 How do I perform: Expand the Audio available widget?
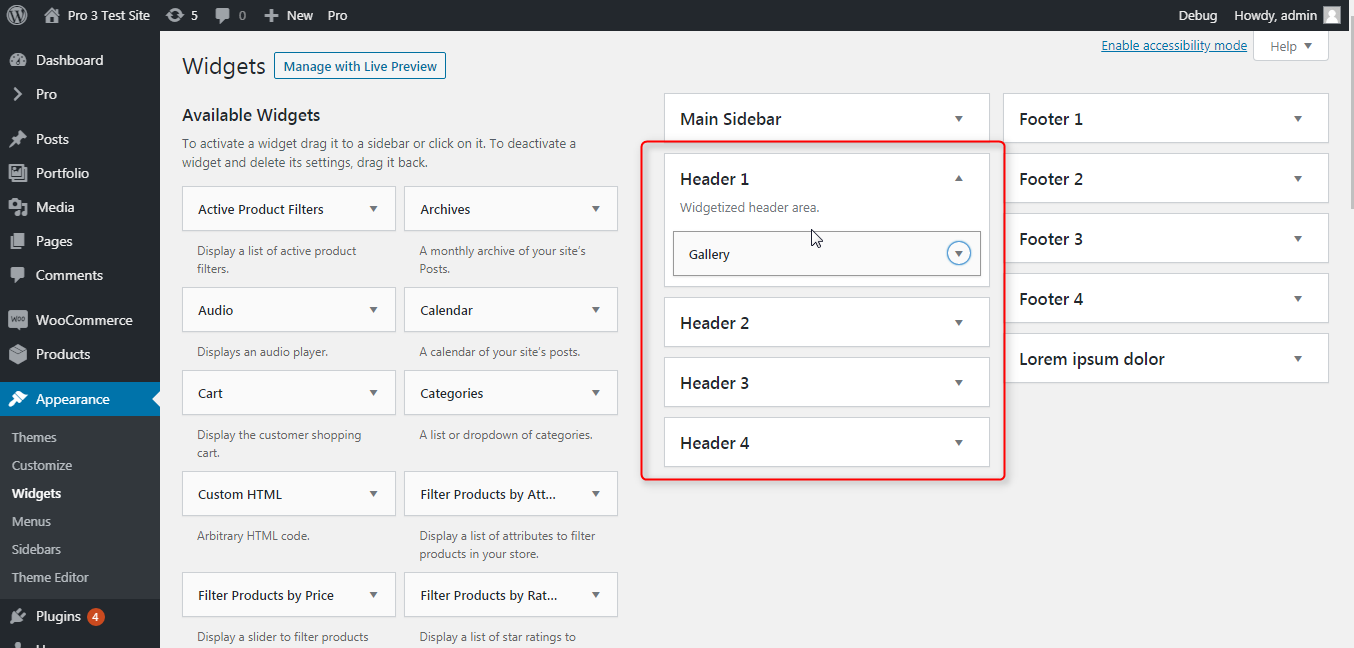click(x=374, y=310)
